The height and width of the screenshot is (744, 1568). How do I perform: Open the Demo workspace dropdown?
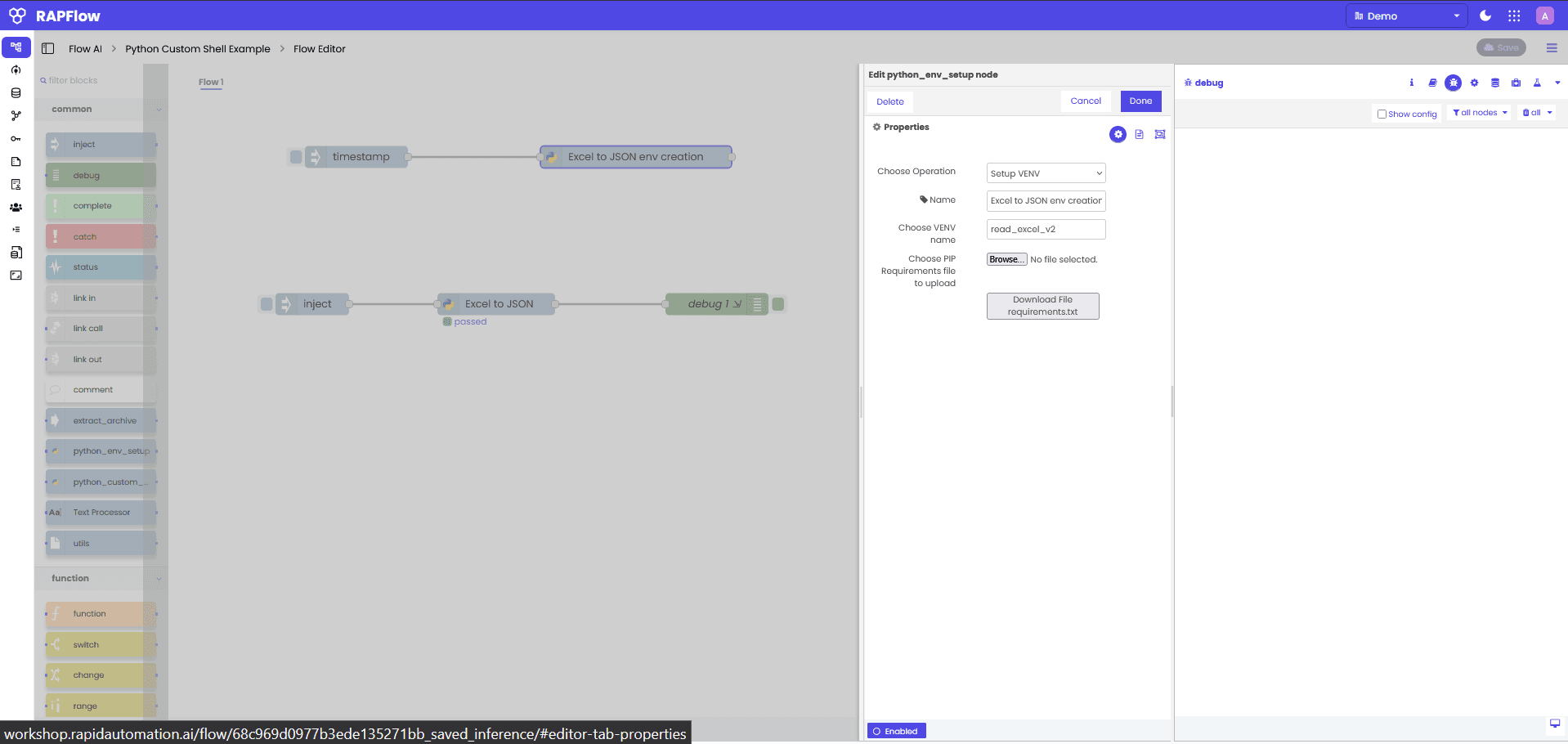pyautogui.click(x=1405, y=16)
